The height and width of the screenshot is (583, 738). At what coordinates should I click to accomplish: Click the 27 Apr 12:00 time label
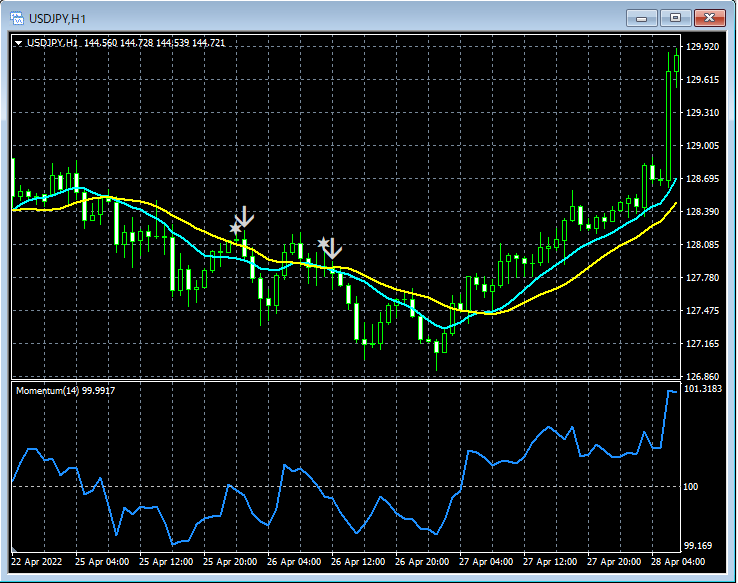click(550, 562)
